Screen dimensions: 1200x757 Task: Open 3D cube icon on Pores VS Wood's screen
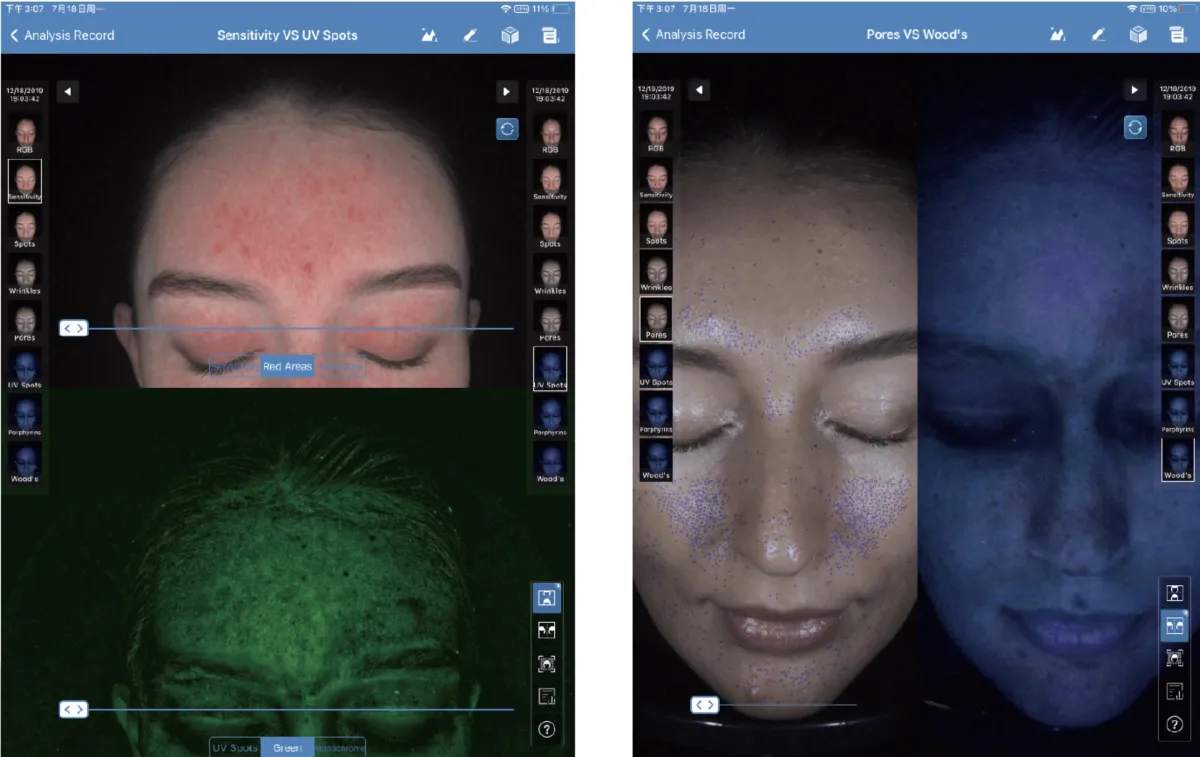pos(1138,34)
